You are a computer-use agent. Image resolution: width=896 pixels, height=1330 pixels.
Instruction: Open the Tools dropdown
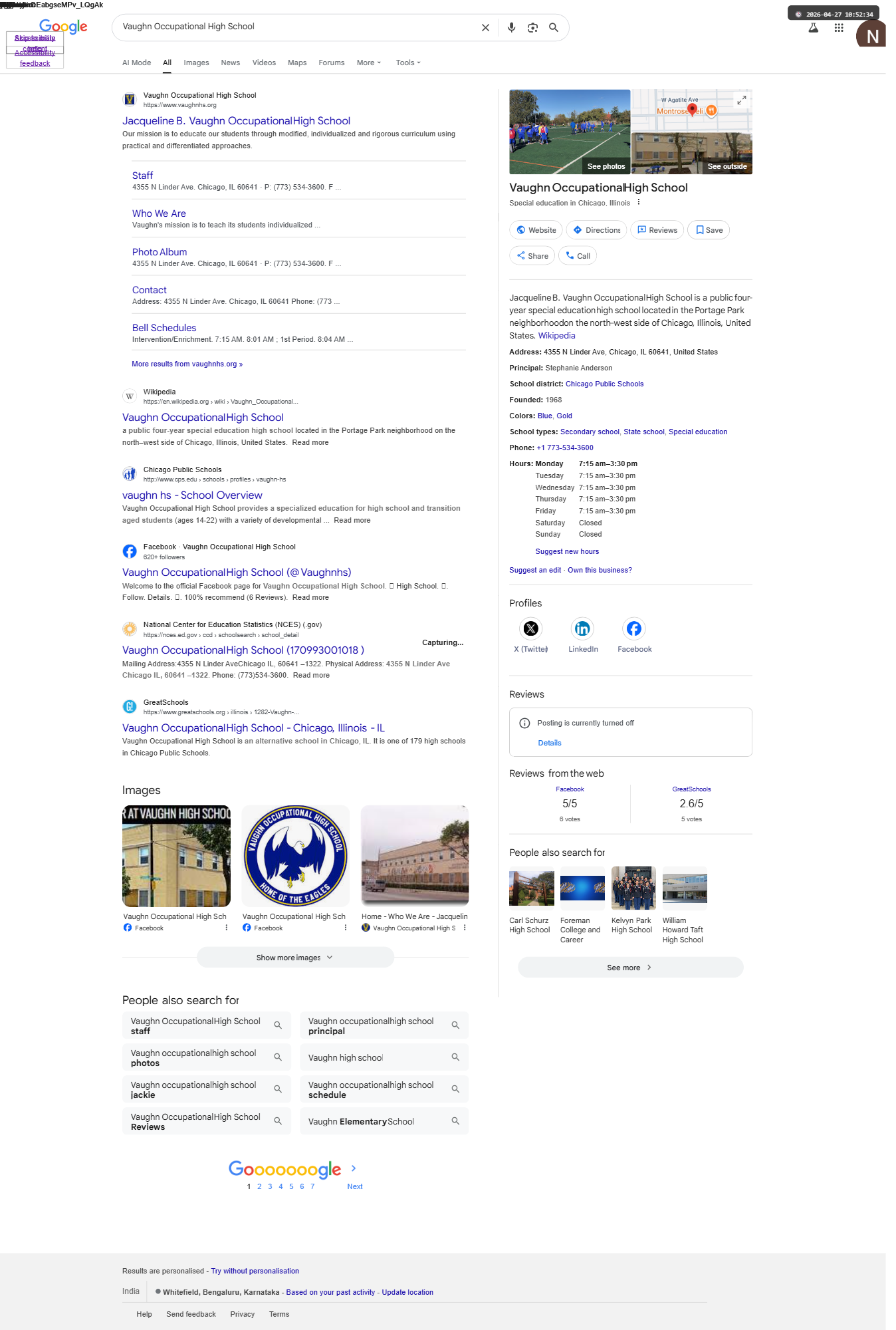click(x=408, y=63)
